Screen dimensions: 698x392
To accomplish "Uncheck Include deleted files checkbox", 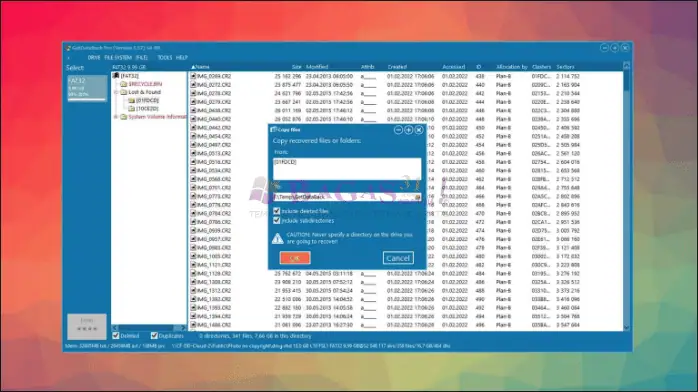I will 276,211.
